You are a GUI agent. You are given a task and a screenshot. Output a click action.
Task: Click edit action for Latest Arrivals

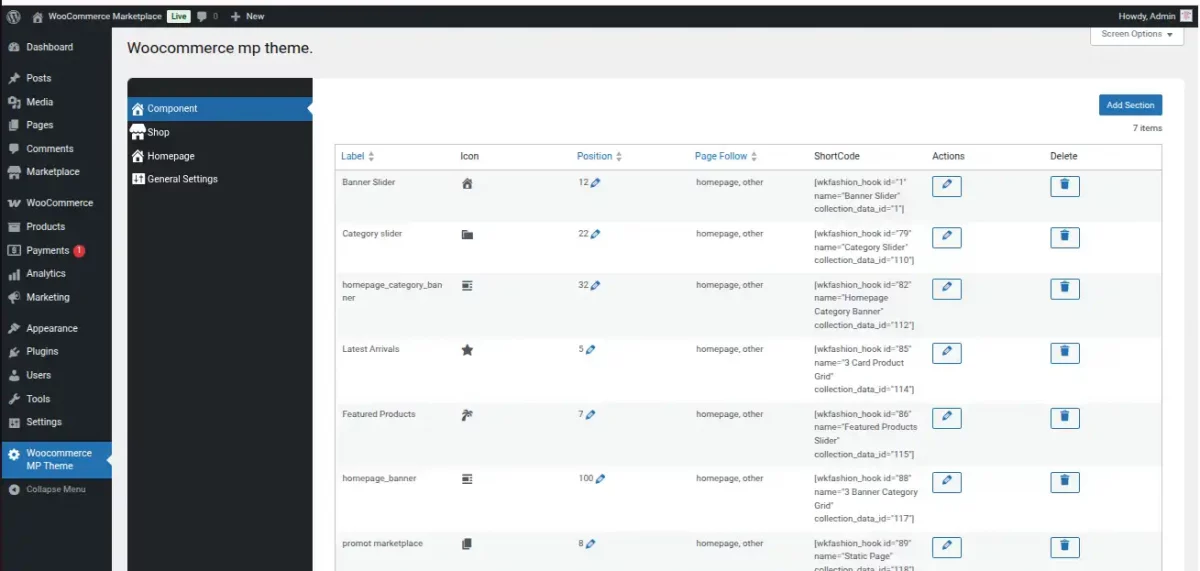tap(947, 353)
